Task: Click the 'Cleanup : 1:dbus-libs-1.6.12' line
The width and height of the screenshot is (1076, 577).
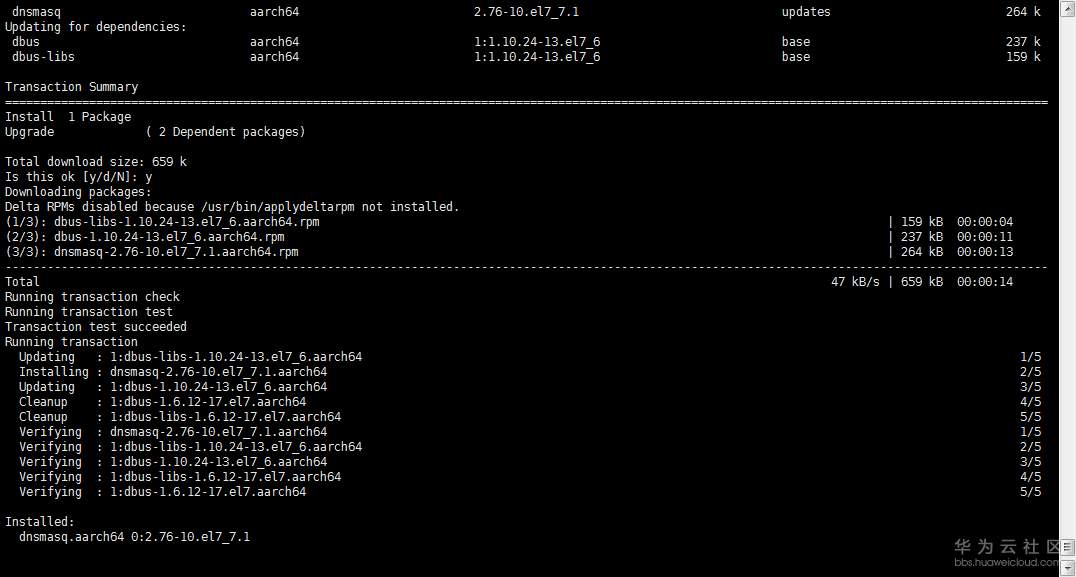Action: (179, 417)
